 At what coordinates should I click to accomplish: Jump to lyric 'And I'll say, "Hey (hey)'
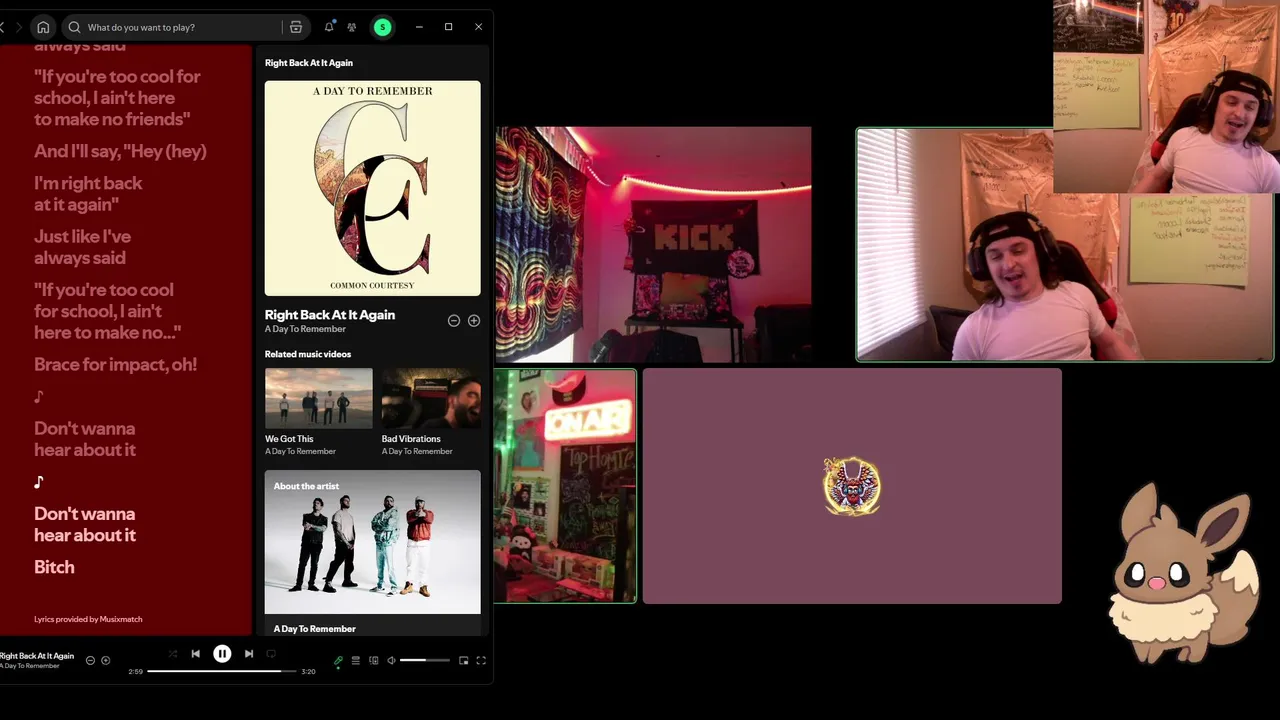click(120, 151)
